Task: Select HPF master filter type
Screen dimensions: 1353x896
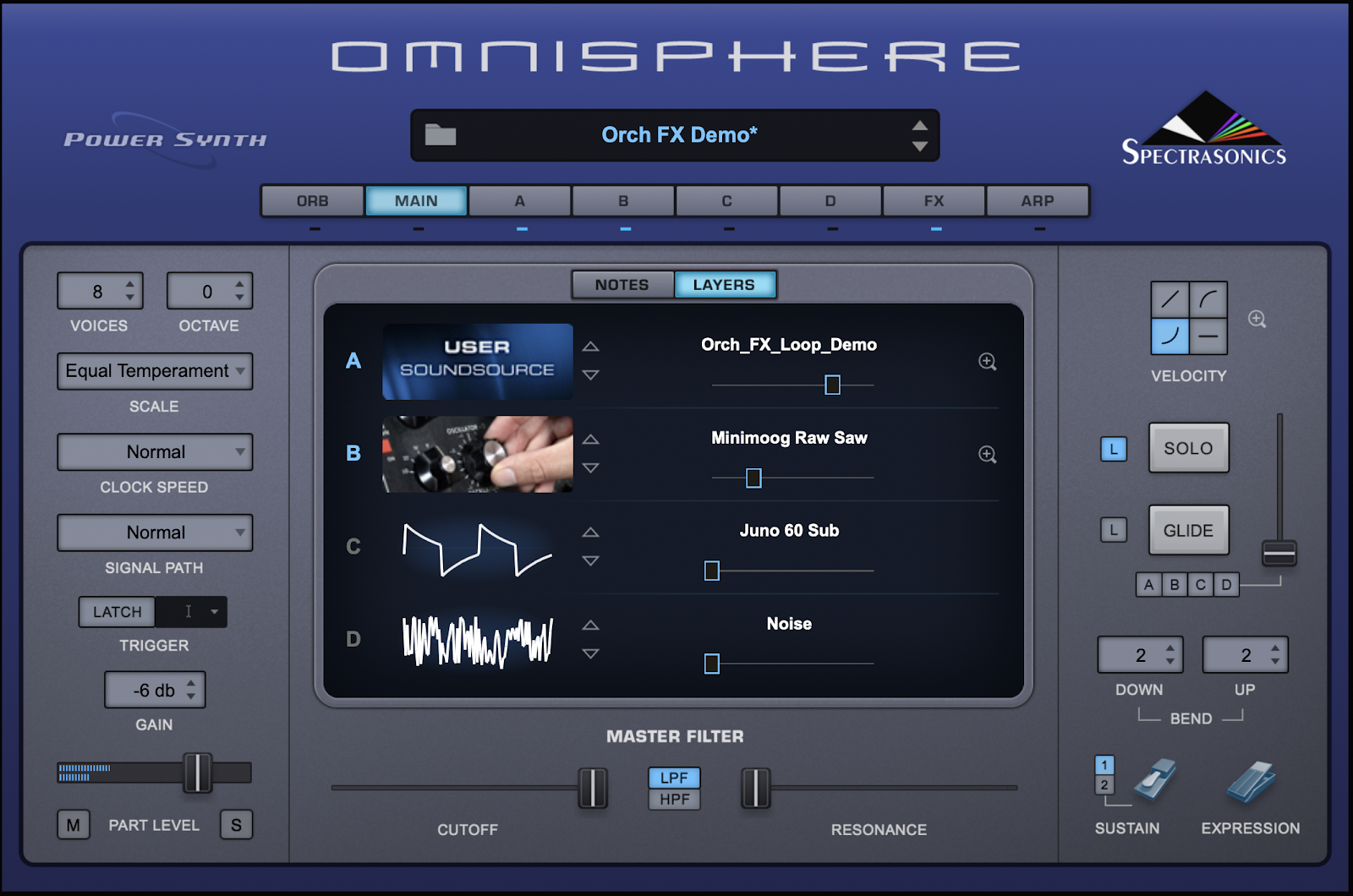Action: coord(674,800)
